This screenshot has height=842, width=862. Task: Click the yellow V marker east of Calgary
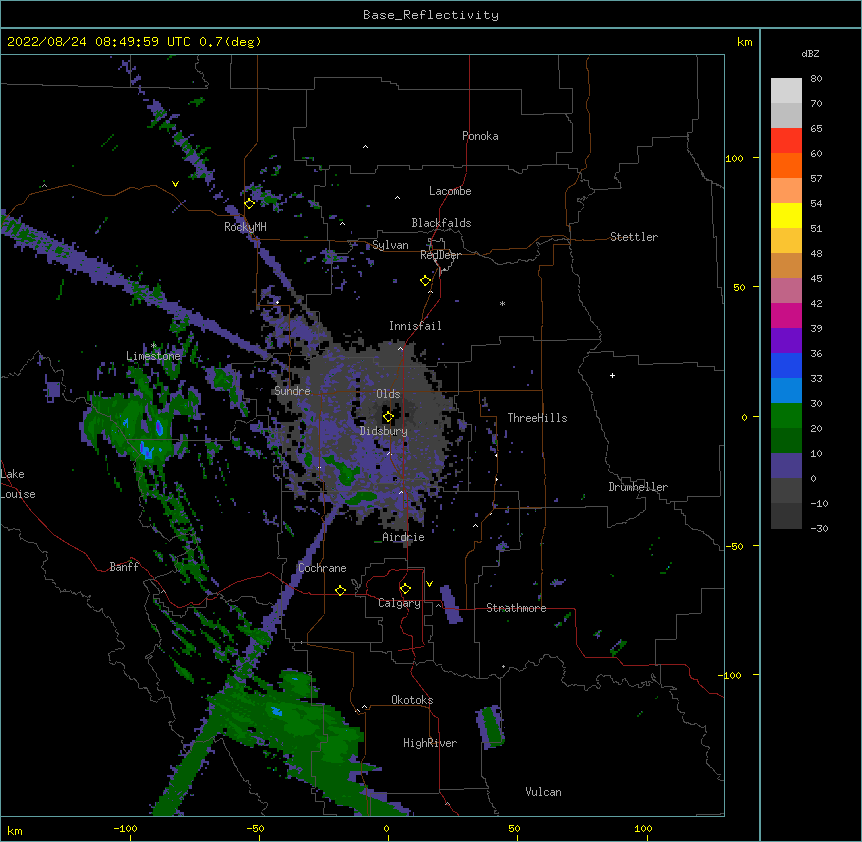[429, 584]
